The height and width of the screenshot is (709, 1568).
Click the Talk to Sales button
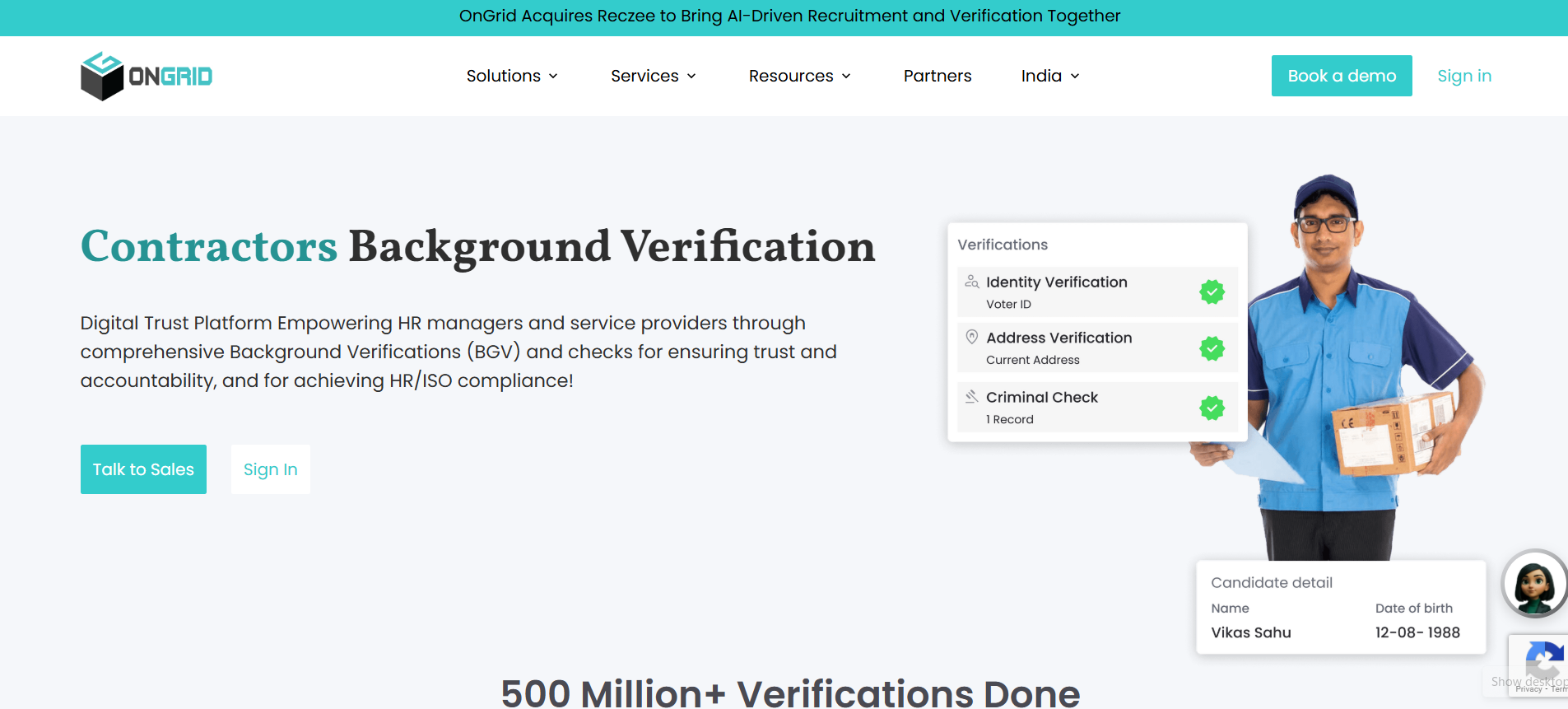143,469
